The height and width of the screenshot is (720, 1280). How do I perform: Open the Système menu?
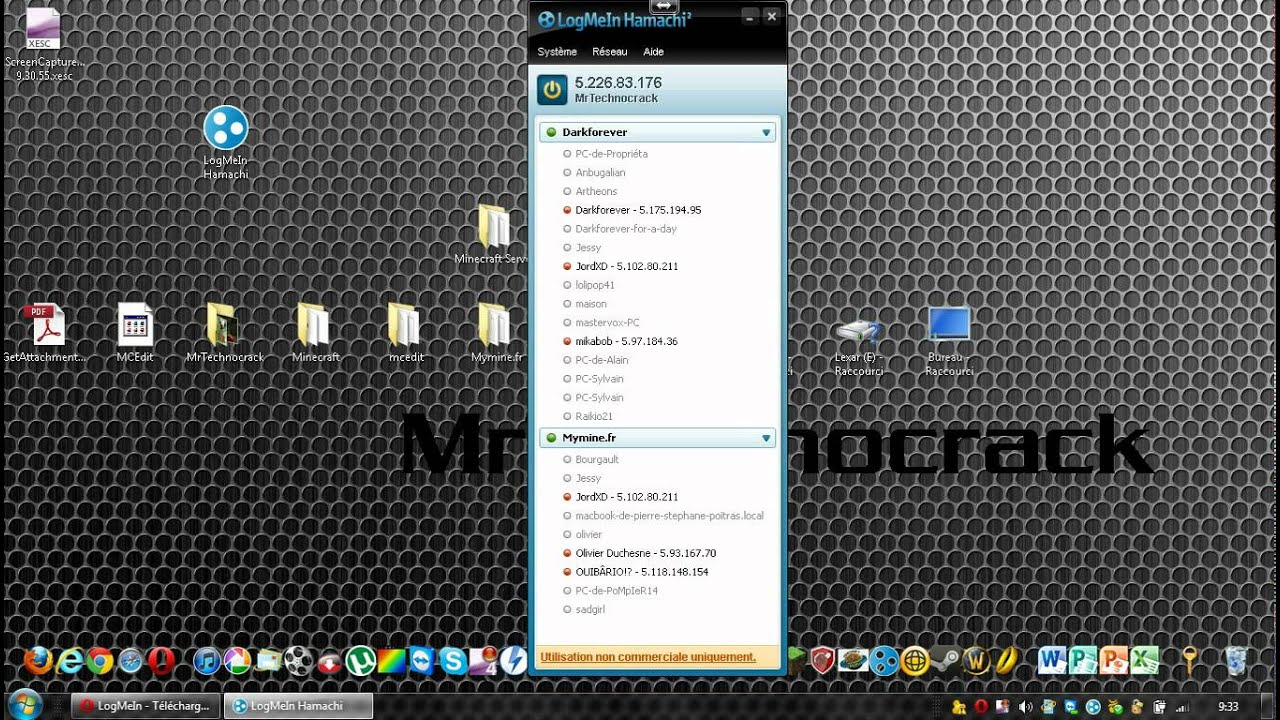pos(557,52)
